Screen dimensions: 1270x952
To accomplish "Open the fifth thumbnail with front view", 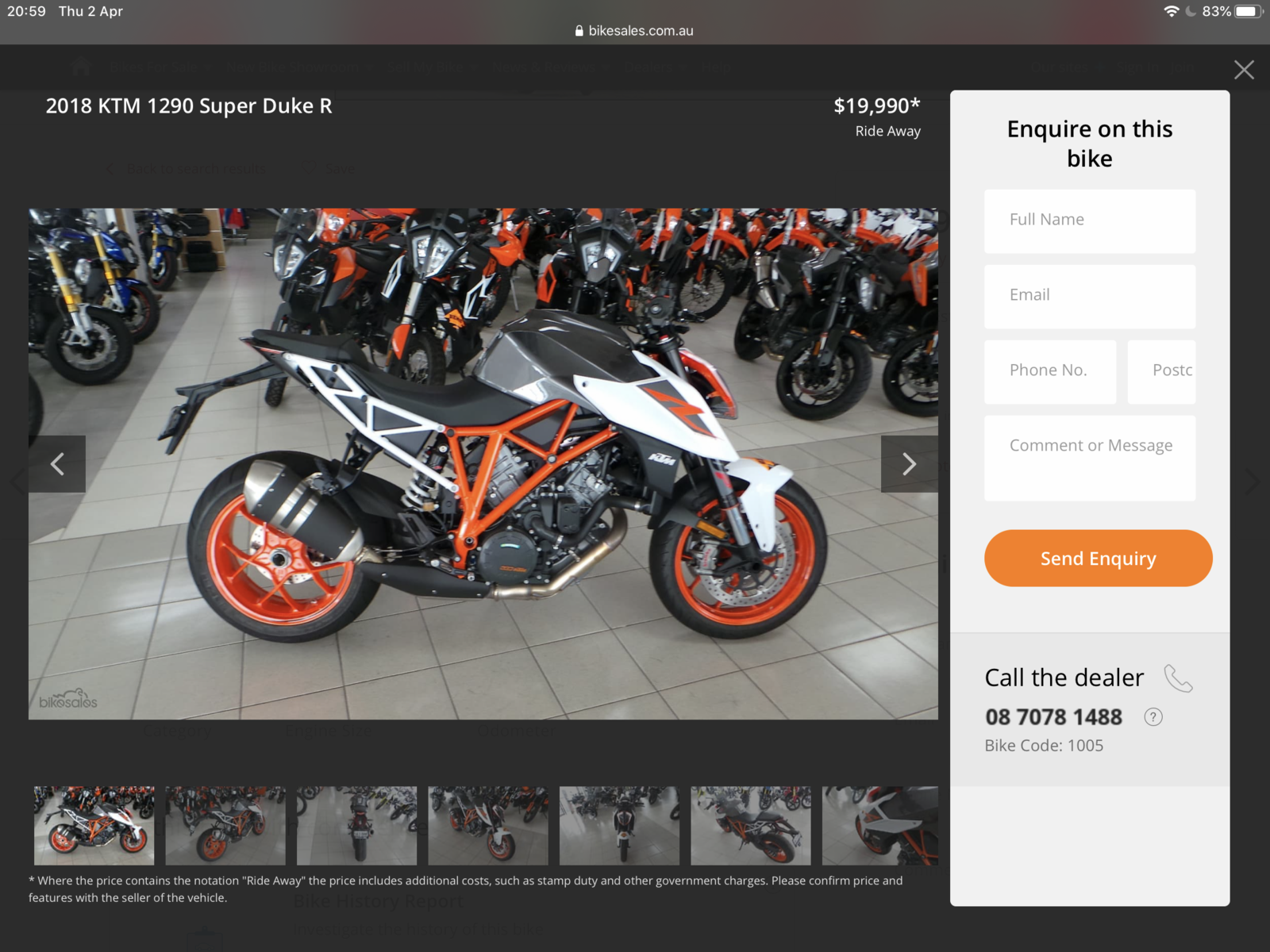I will tap(619, 825).
